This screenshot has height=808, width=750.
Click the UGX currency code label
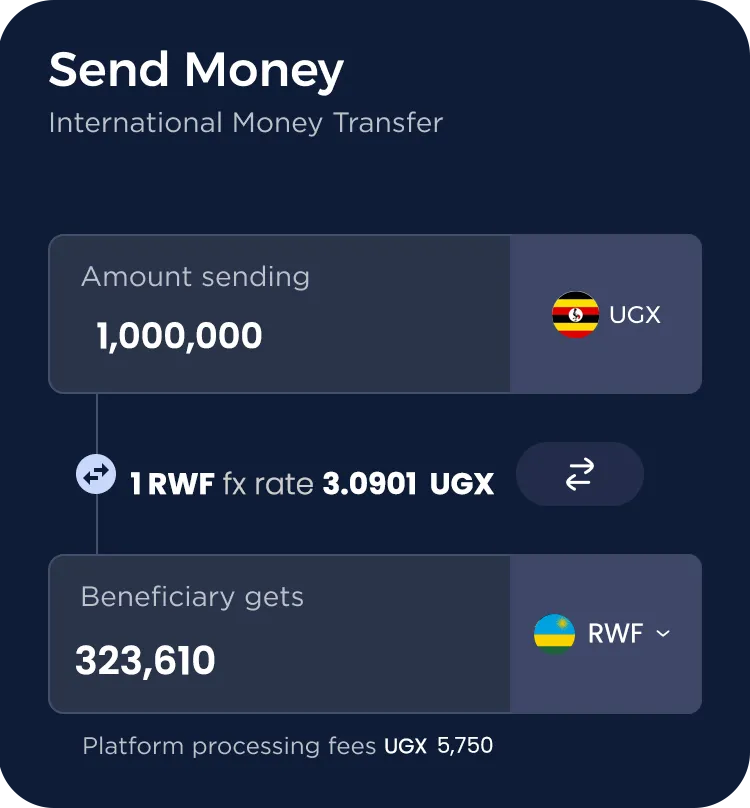point(635,315)
